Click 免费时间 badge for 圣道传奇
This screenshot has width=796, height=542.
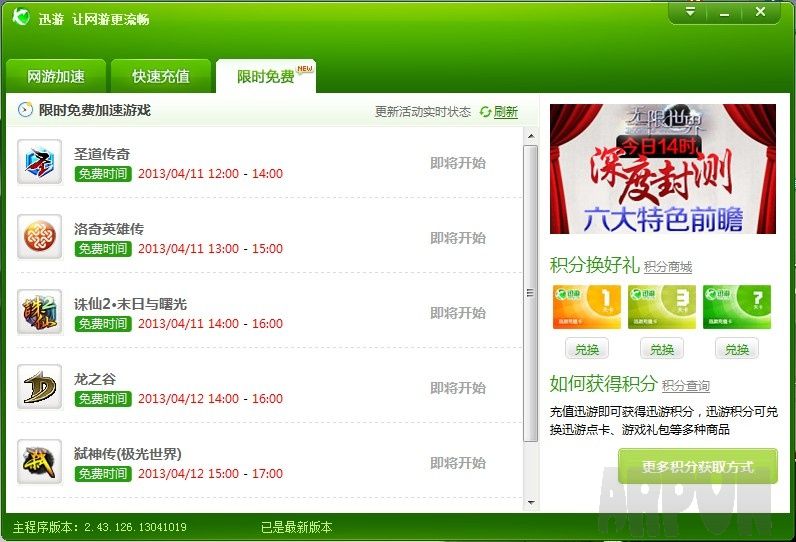[103, 174]
